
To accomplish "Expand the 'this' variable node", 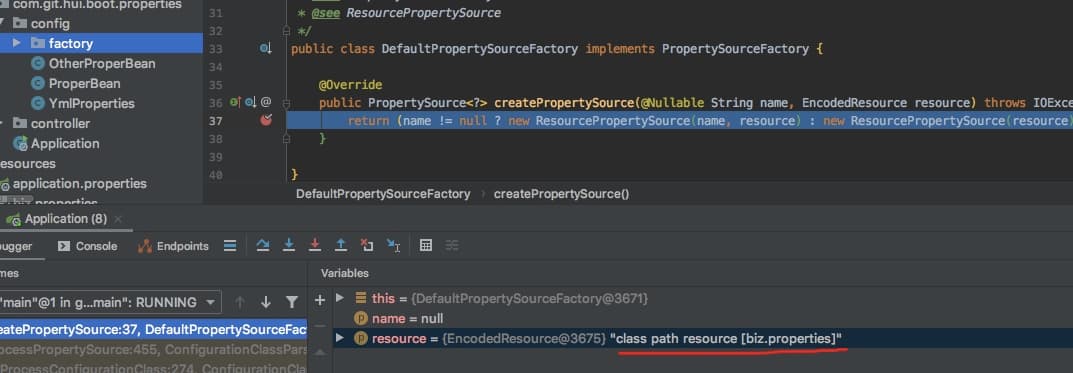I will (x=340, y=298).
